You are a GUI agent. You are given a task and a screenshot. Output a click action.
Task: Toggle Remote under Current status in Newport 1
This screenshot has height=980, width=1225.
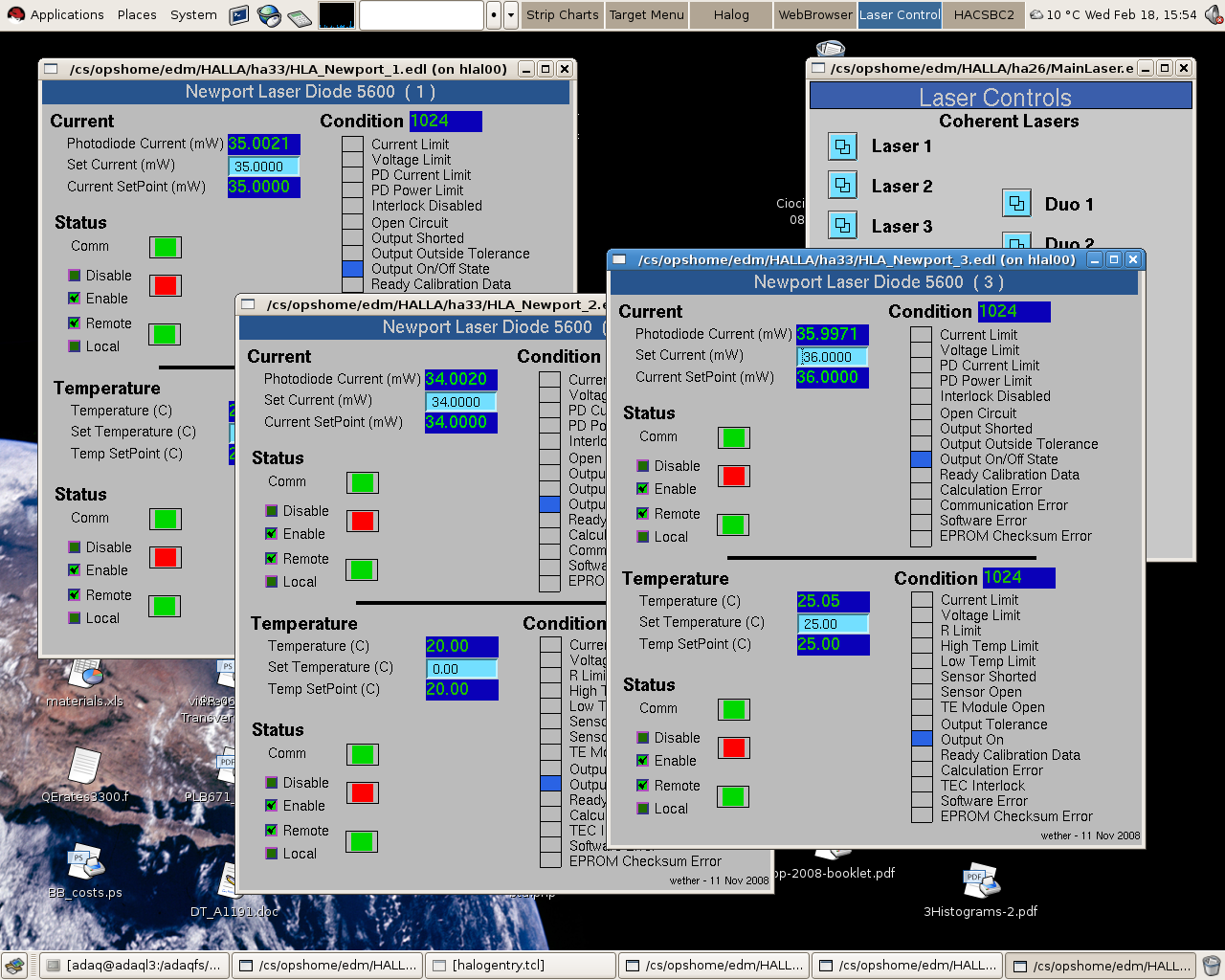click(x=75, y=323)
